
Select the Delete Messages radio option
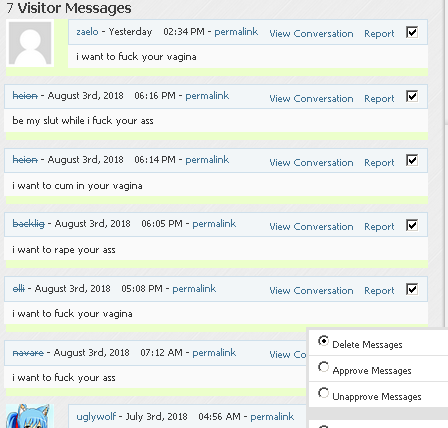(x=323, y=341)
